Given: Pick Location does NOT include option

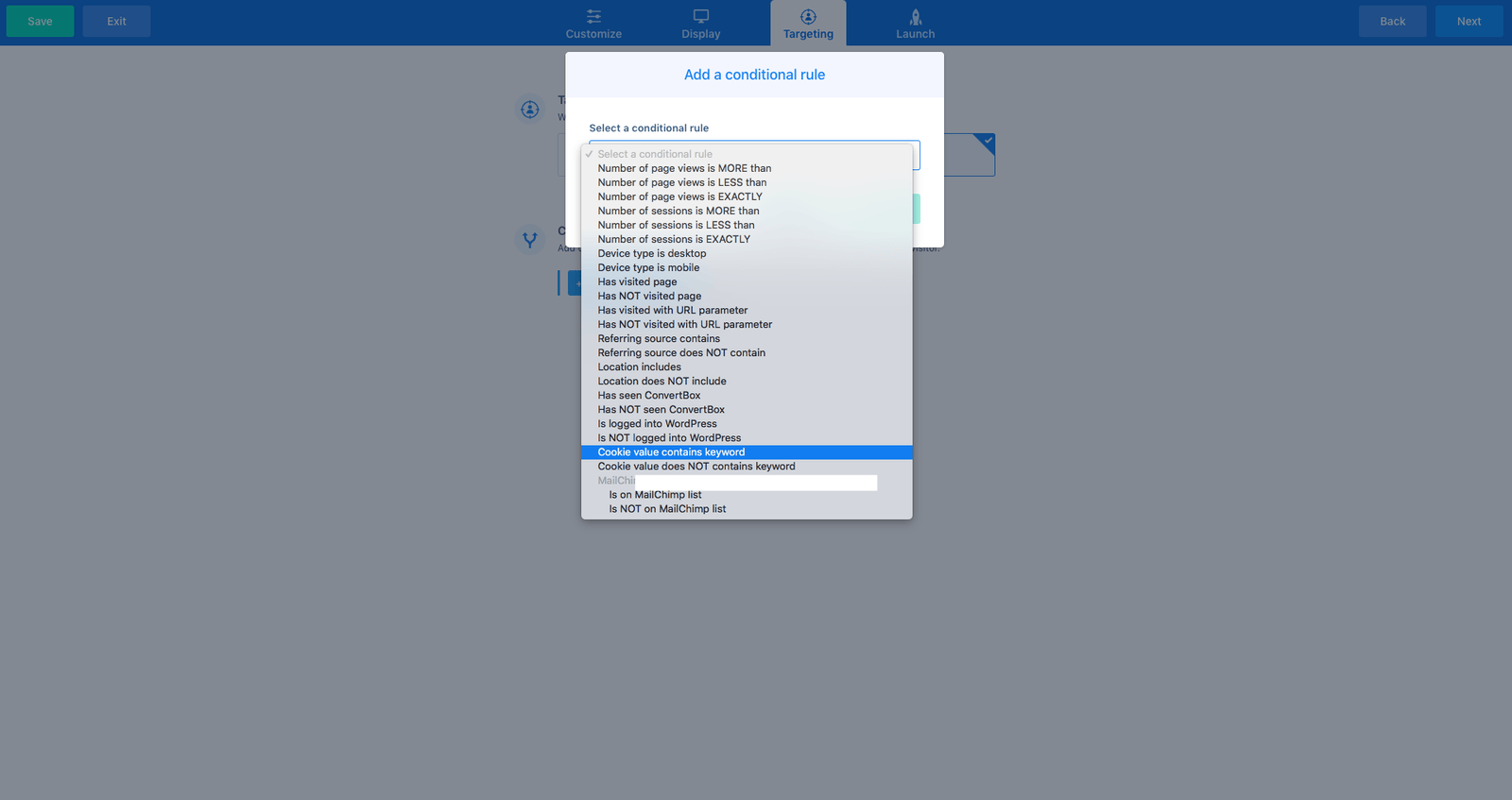Looking at the screenshot, I should [747, 381].
